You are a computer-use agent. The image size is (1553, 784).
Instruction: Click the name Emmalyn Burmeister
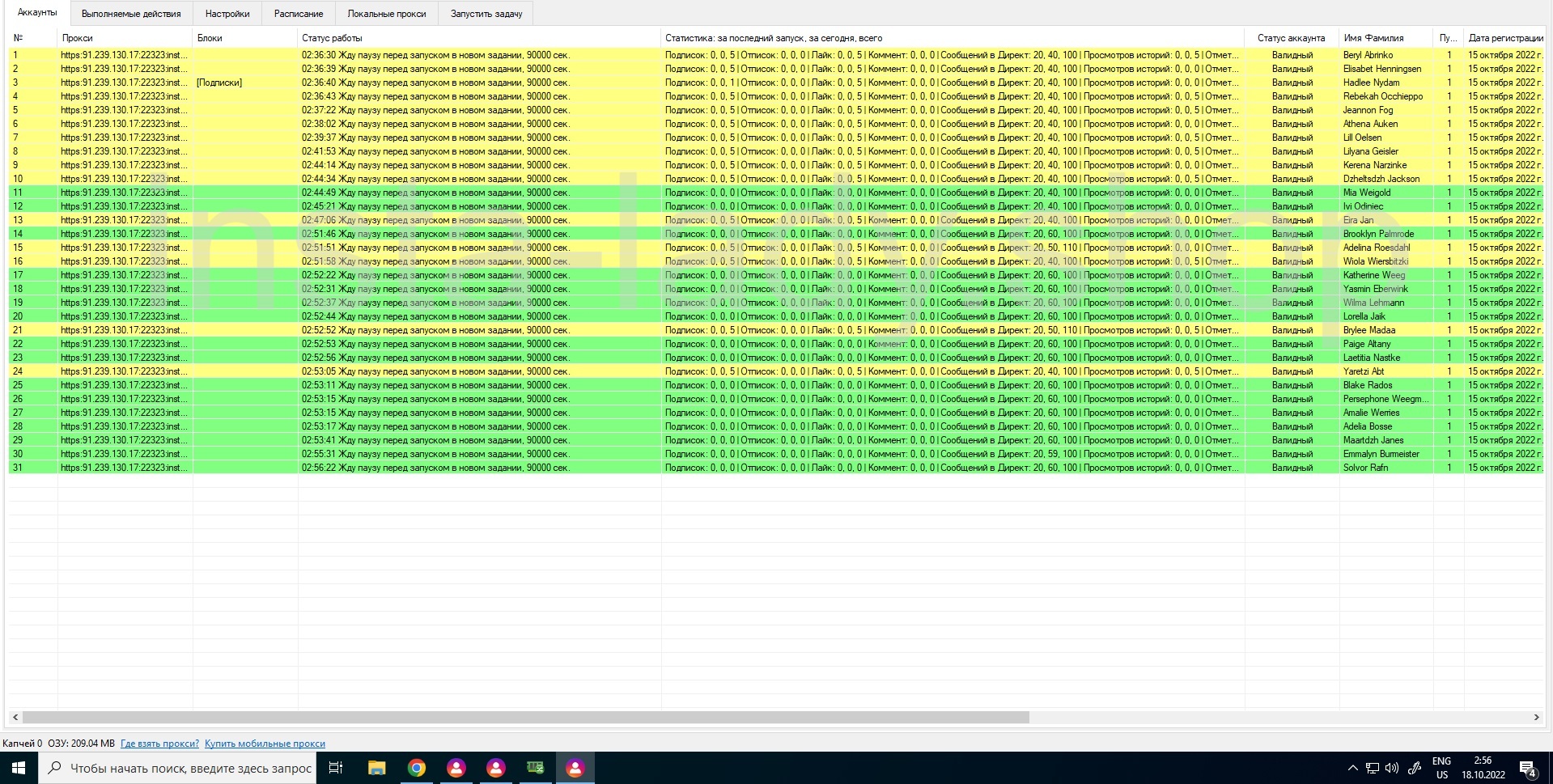pyautogui.click(x=1381, y=454)
